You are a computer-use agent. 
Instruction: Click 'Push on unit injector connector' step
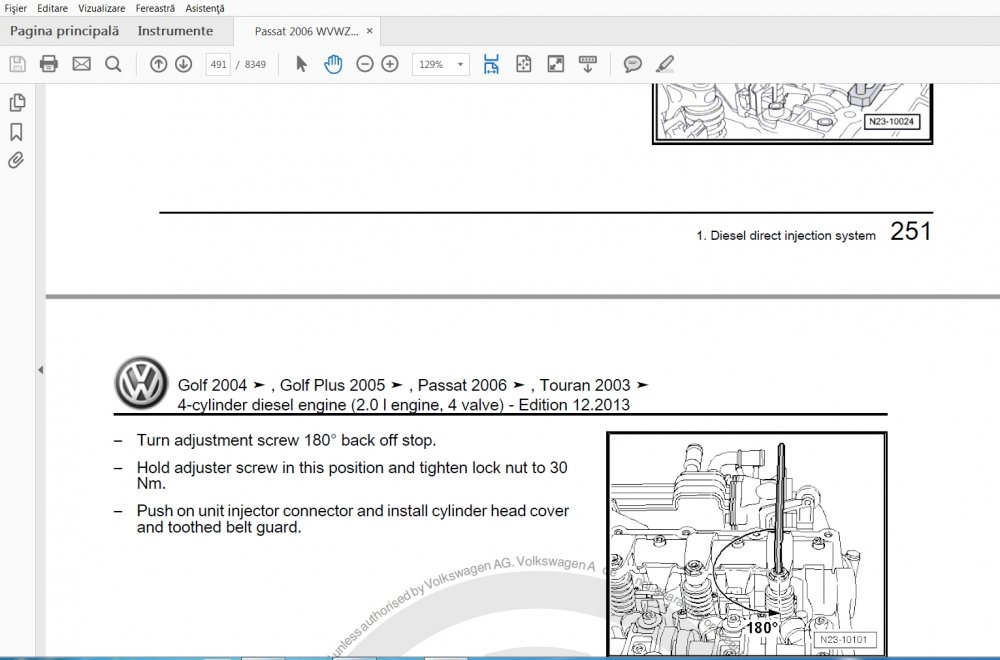point(353,519)
